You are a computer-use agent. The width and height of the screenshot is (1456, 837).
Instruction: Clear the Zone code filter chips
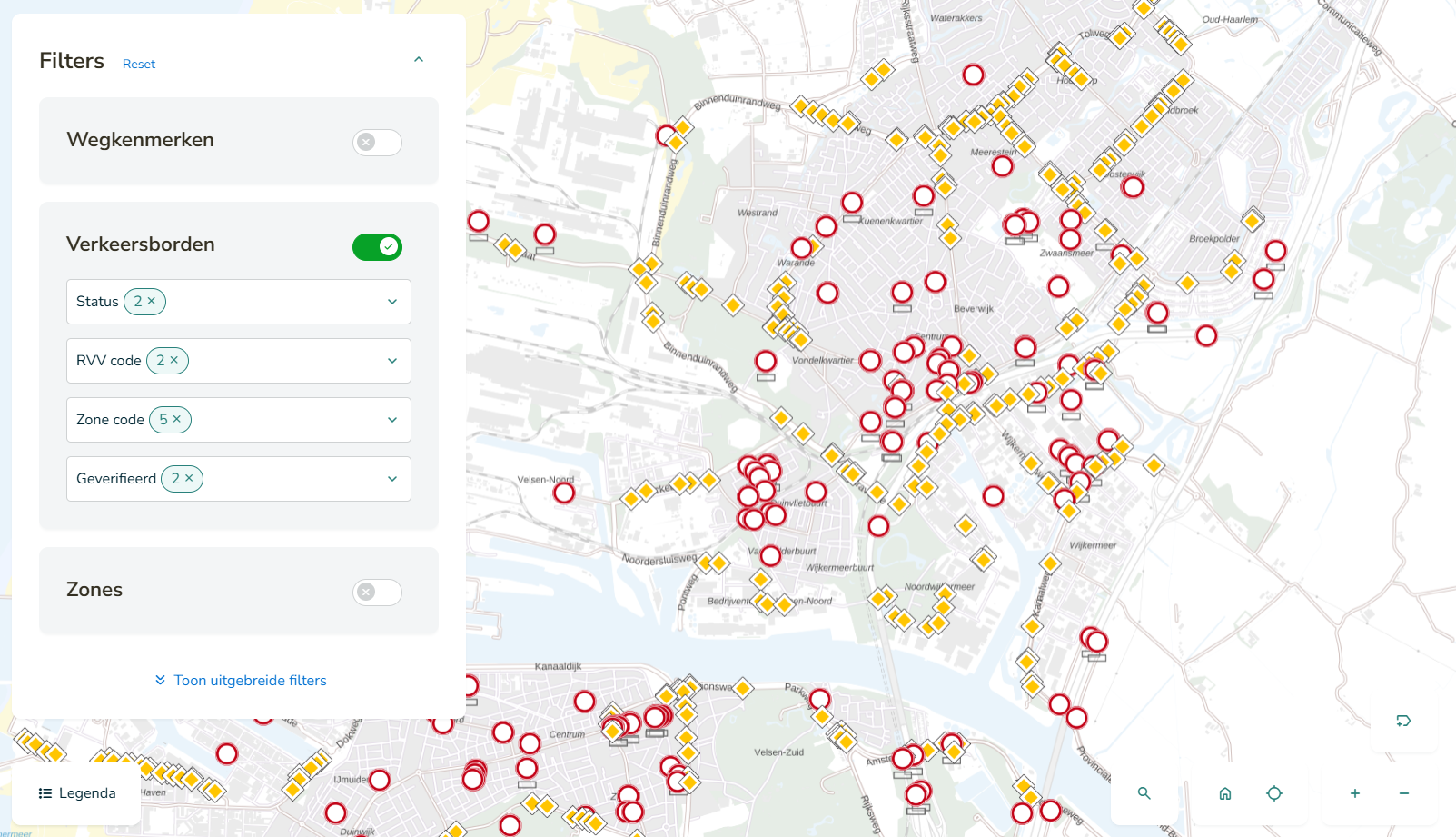coord(177,419)
